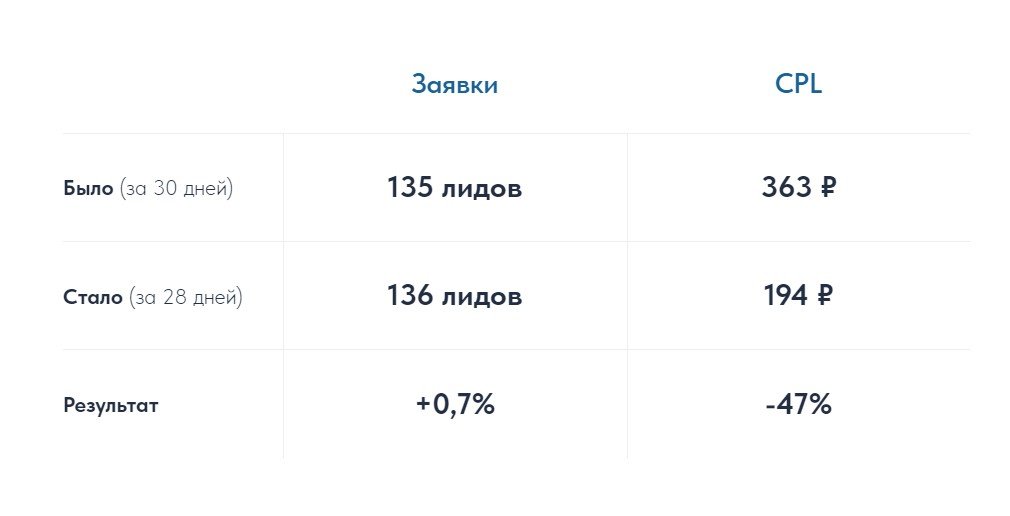Select the 363 CPL number
Screen dimensions: 1010x516
click(785, 188)
